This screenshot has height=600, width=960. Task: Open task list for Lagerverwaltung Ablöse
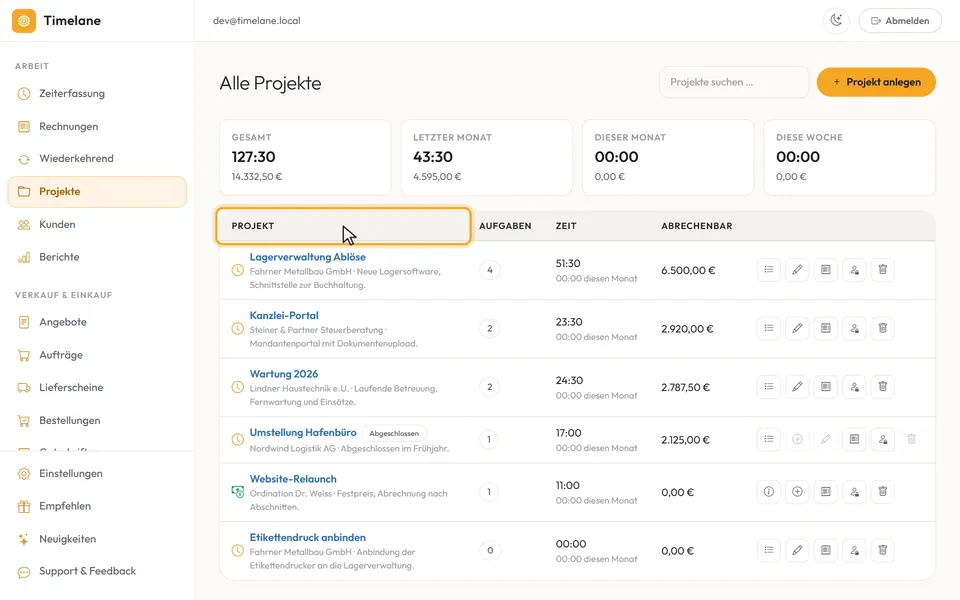[x=768, y=269]
